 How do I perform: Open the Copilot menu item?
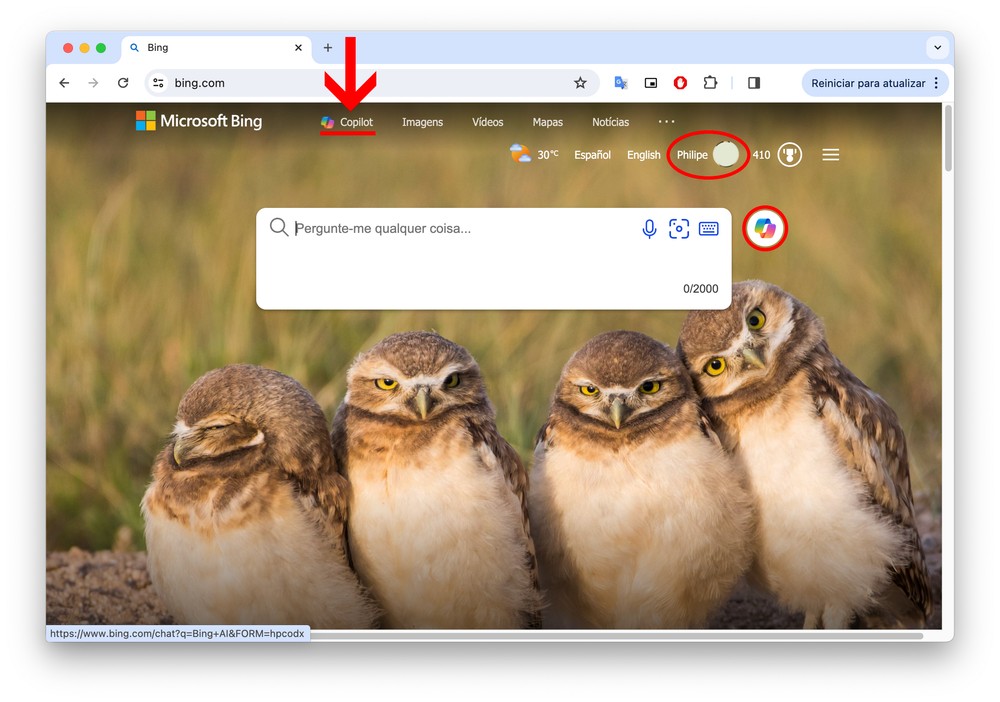(348, 122)
